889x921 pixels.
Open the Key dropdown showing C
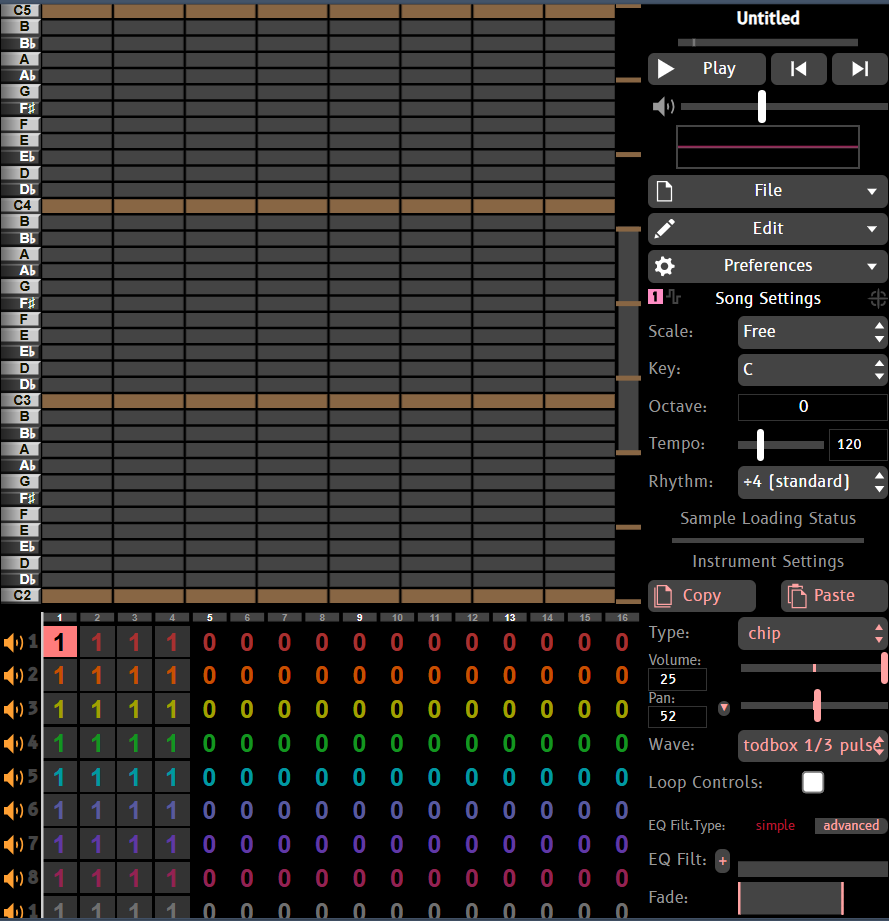812,369
